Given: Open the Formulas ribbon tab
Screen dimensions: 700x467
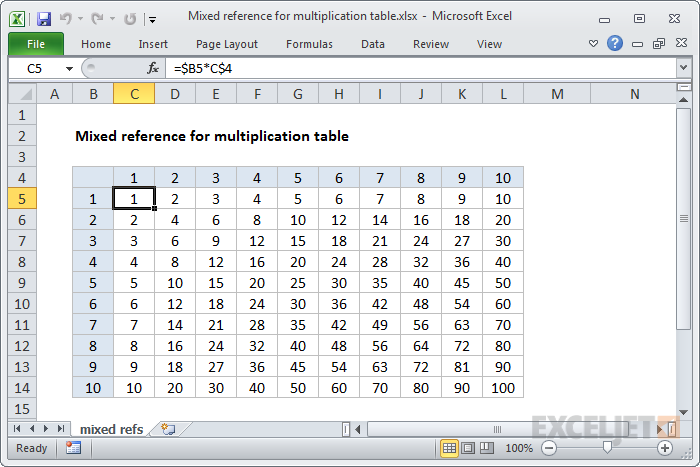Looking at the screenshot, I should coord(309,44).
